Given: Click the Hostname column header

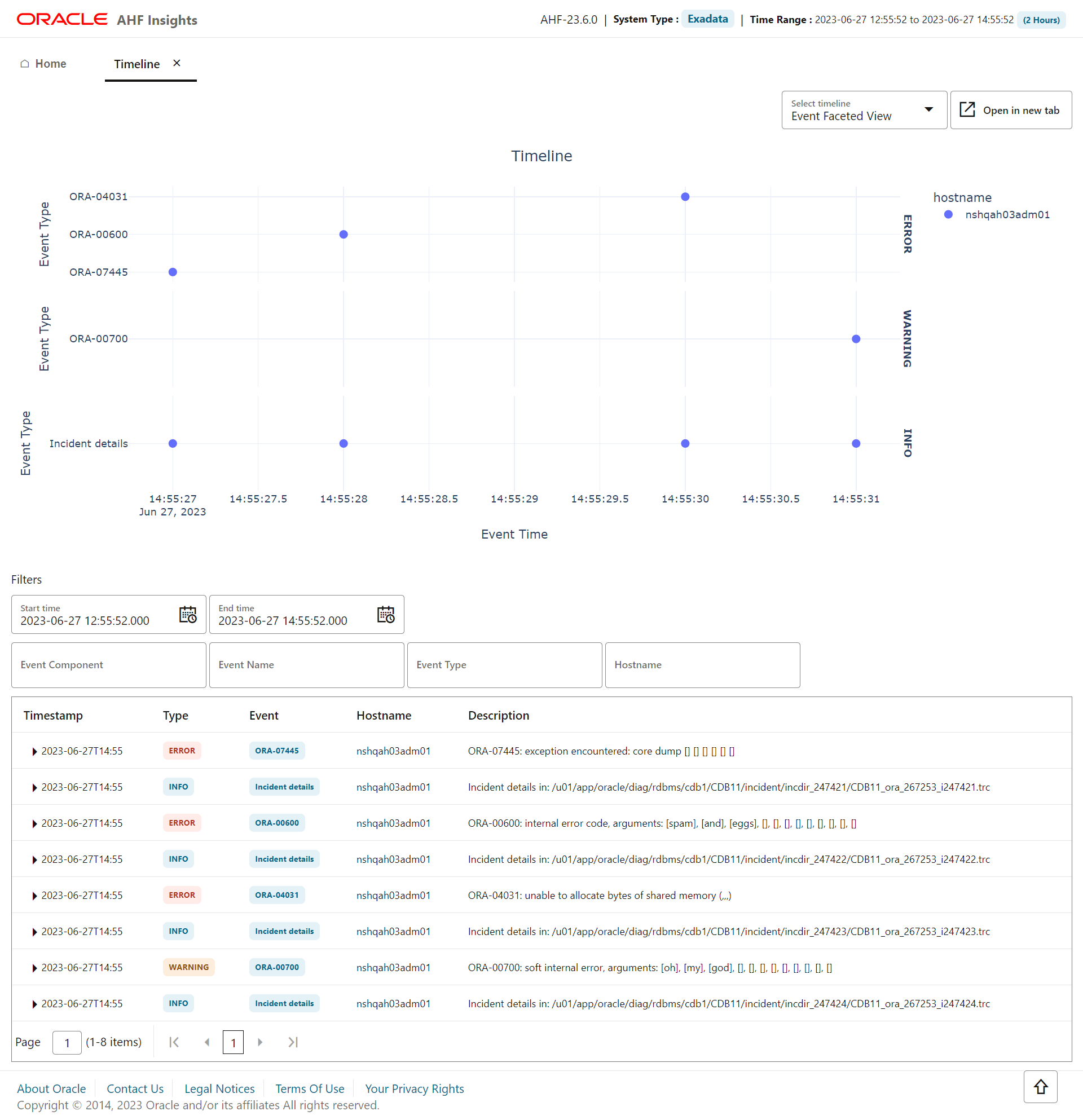Looking at the screenshot, I should click(384, 716).
